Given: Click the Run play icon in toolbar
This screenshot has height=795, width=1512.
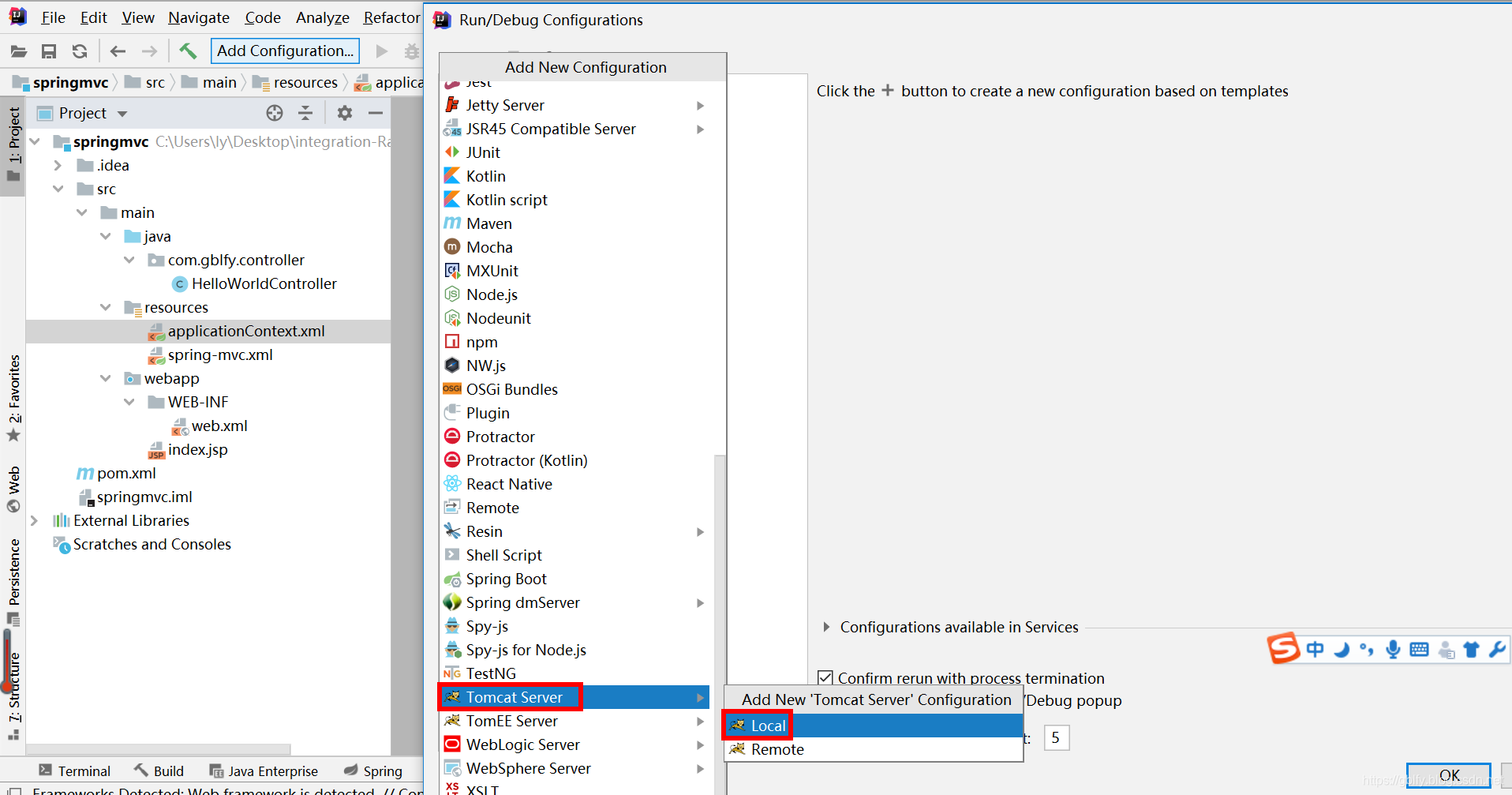Looking at the screenshot, I should [x=382, y=51].
